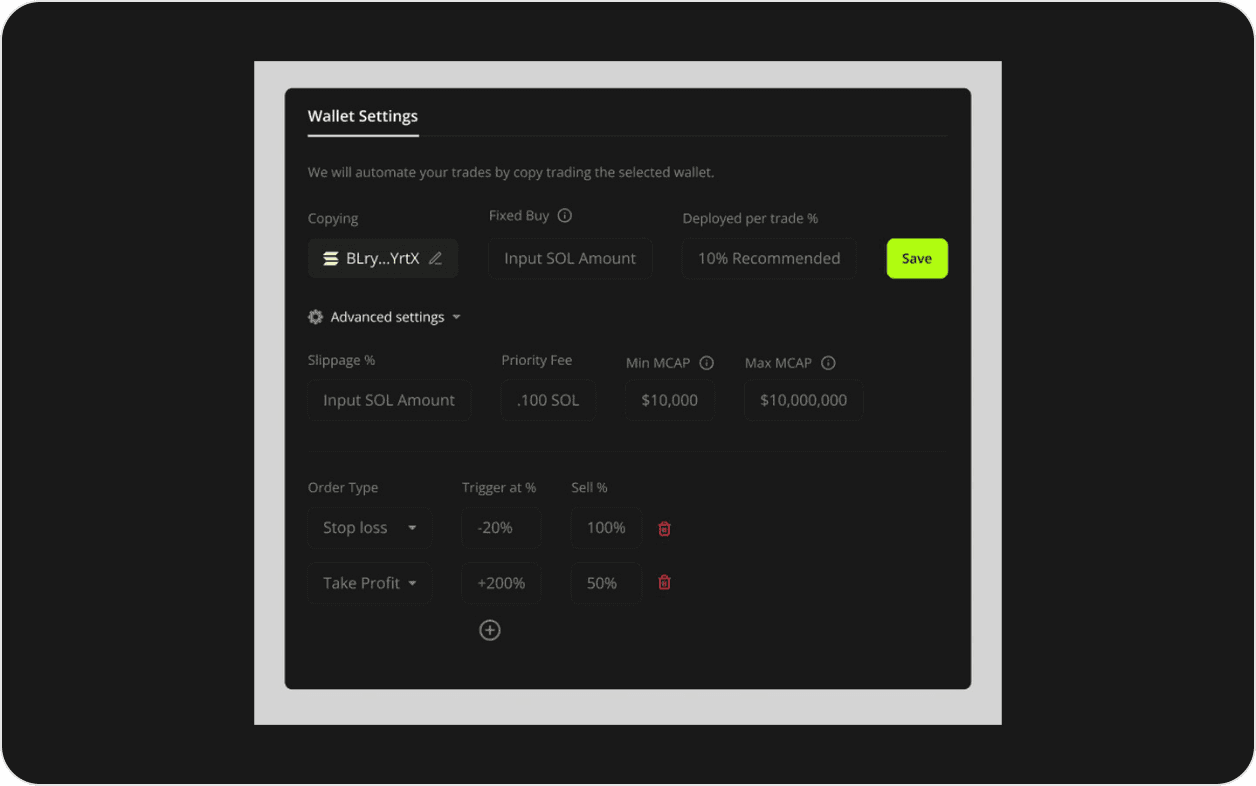This screenshot has height=786, width=1256.
Task: Focus the Priority Fee field
Action: tap(548, 400)
